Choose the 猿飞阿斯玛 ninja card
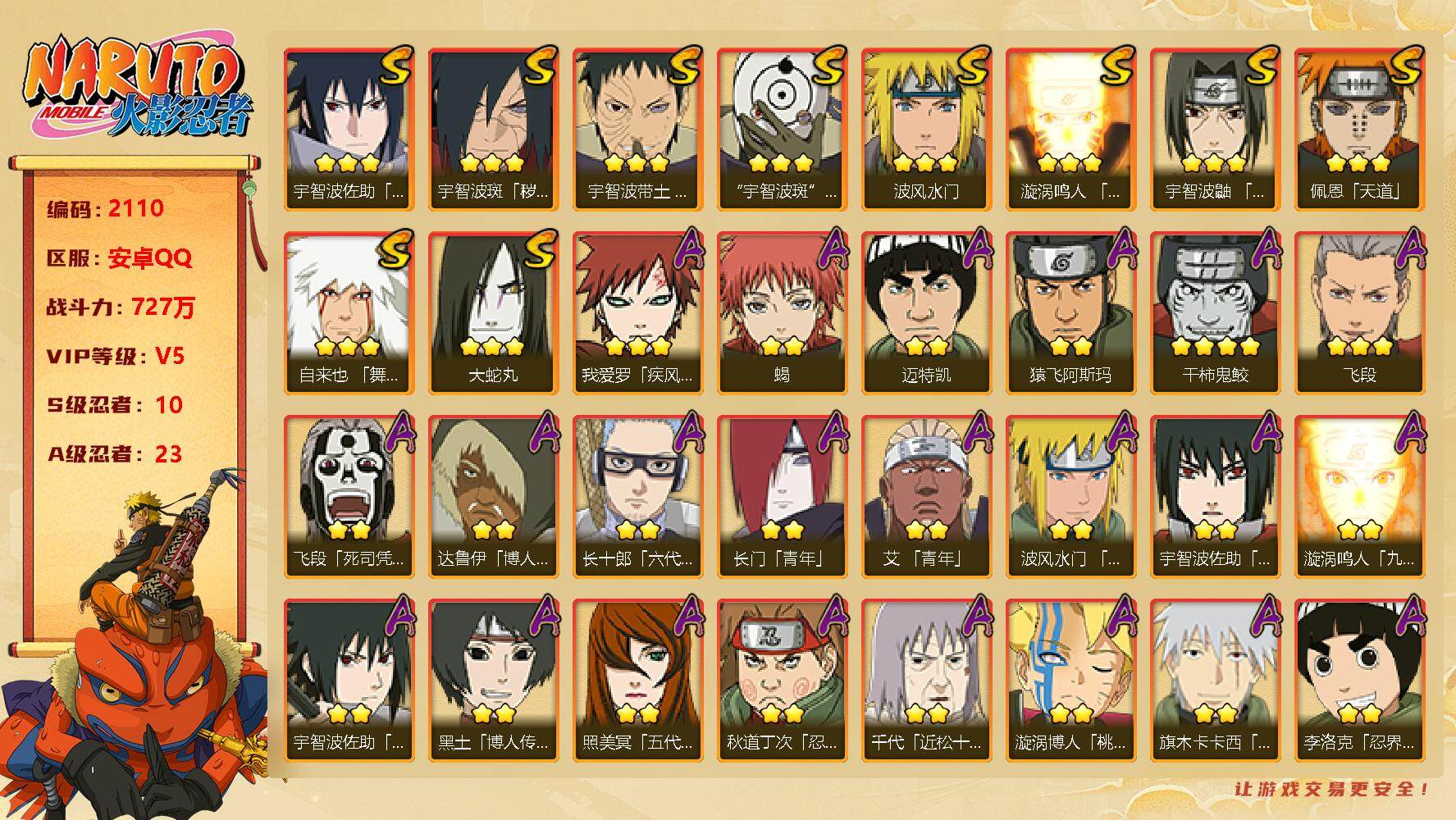This screenshot has width=1456, height=820. click(x=1071, y=313)
